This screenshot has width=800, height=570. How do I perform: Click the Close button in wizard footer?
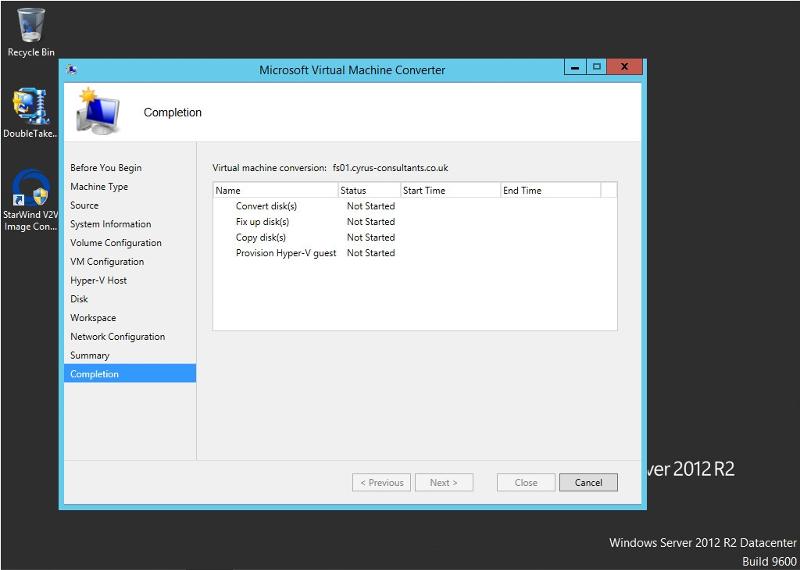pos(526,482)
